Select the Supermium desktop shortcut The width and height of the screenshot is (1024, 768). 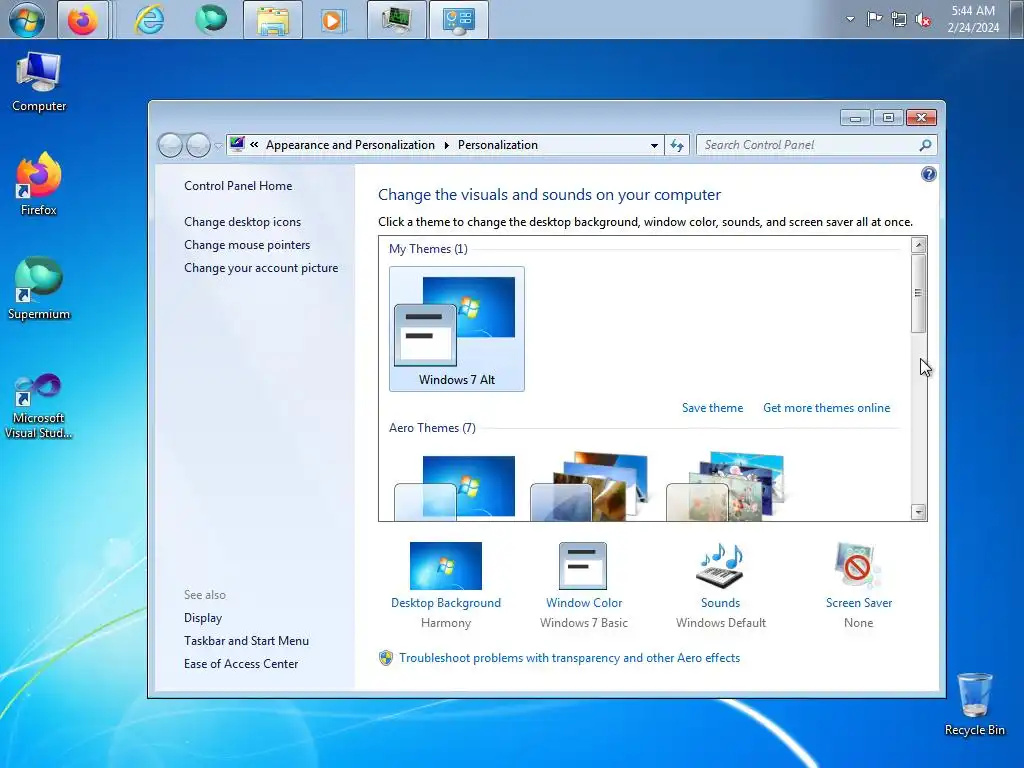click(39, 288)
